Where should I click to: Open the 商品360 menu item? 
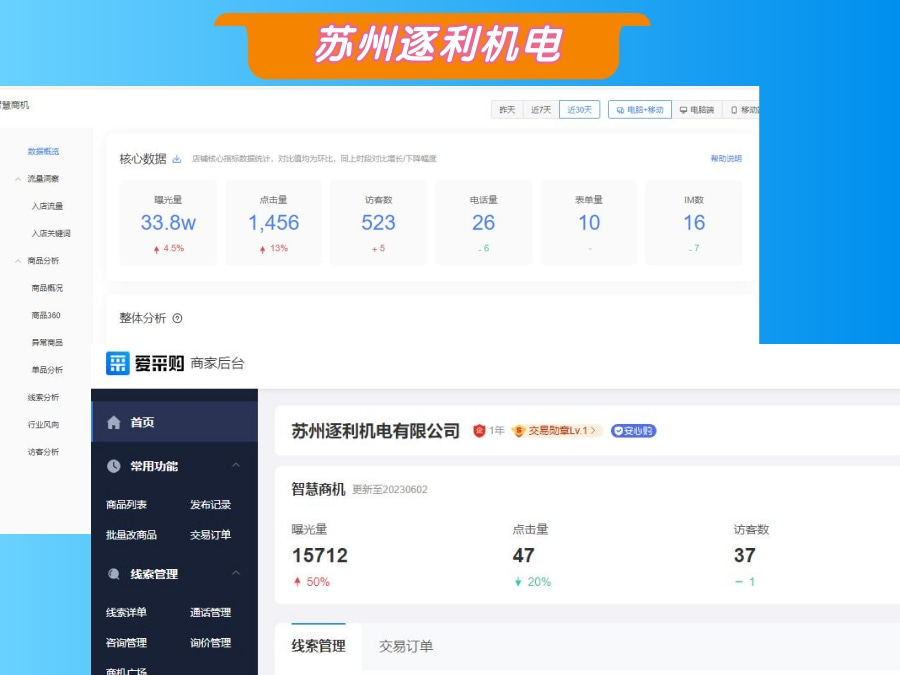(45, 313)
